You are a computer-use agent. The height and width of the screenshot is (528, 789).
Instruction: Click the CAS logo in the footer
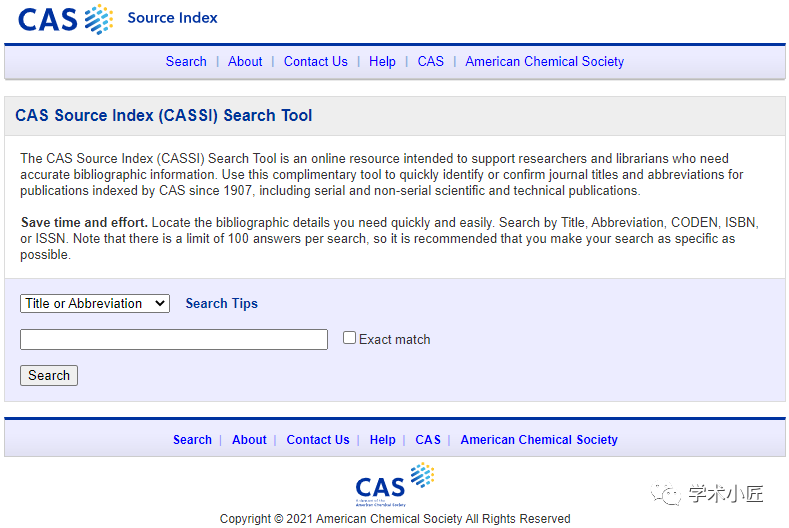point(394,484)
